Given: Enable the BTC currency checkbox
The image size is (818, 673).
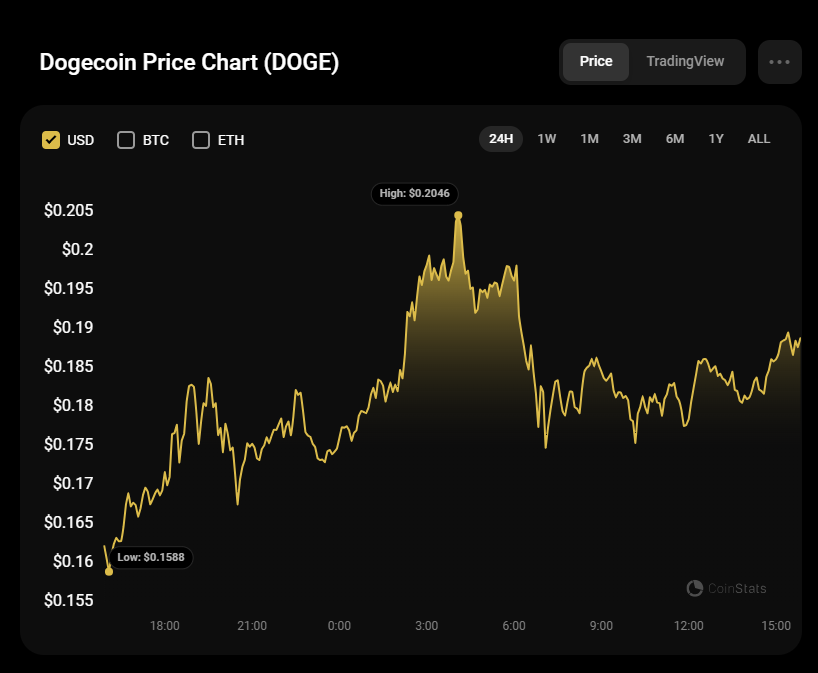Looking at the screenshot, I should pyautogui.click(x=126, y=140).
